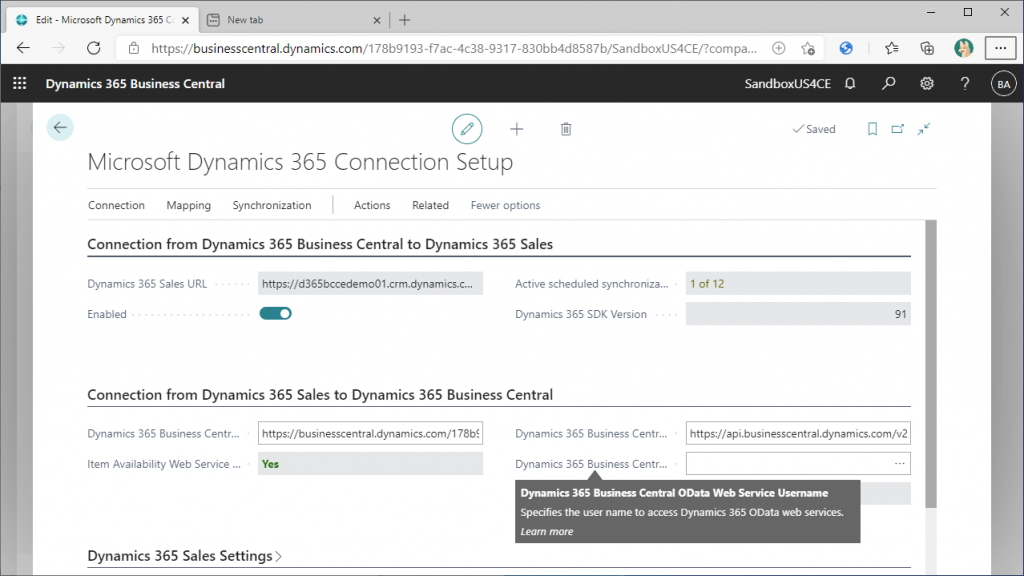Click the address bar circled-plus icon

tap(778, 48)
